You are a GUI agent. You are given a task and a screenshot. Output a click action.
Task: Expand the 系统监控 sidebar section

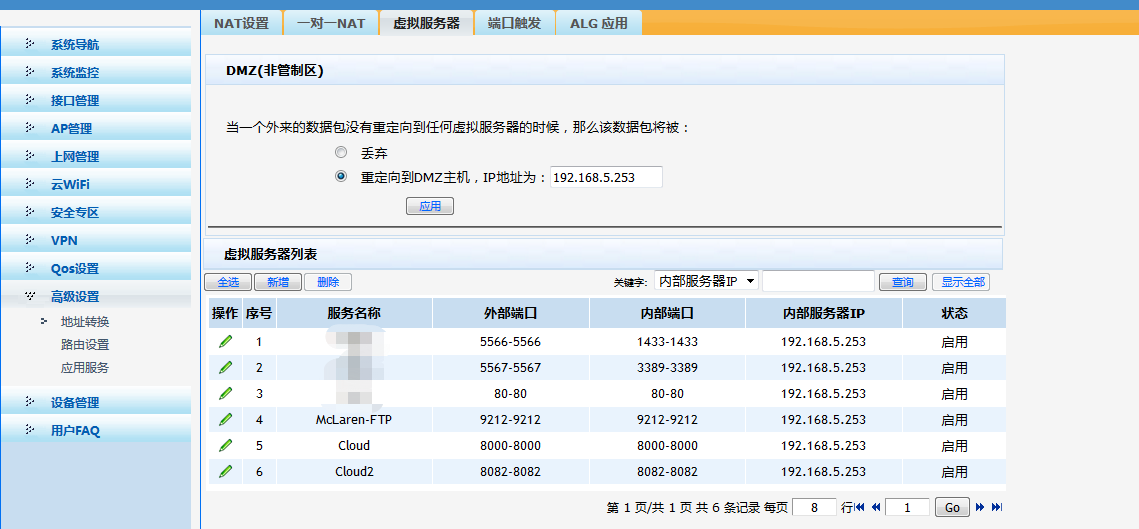pos(75,73)
